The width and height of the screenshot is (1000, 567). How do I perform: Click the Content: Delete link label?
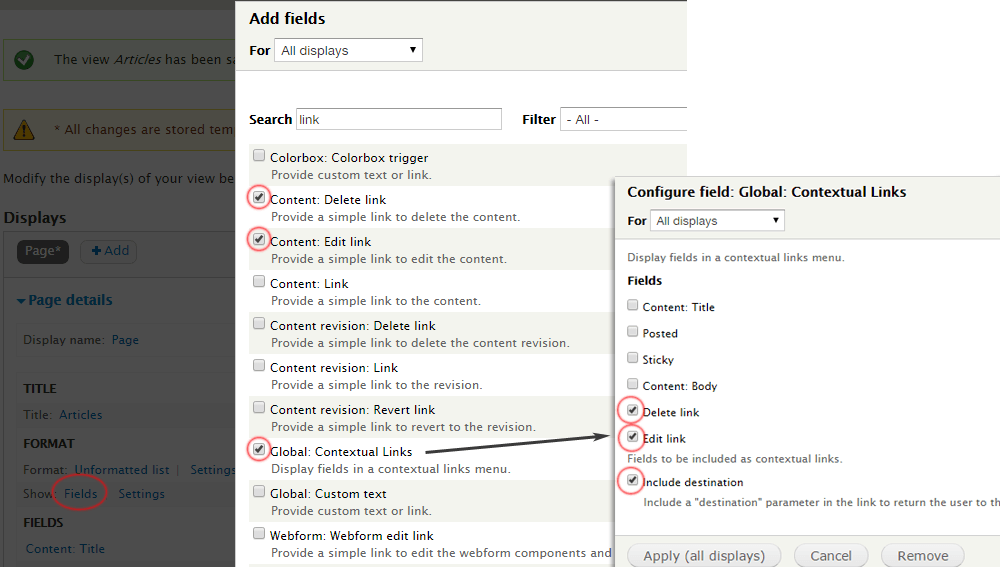pos(328,200)
